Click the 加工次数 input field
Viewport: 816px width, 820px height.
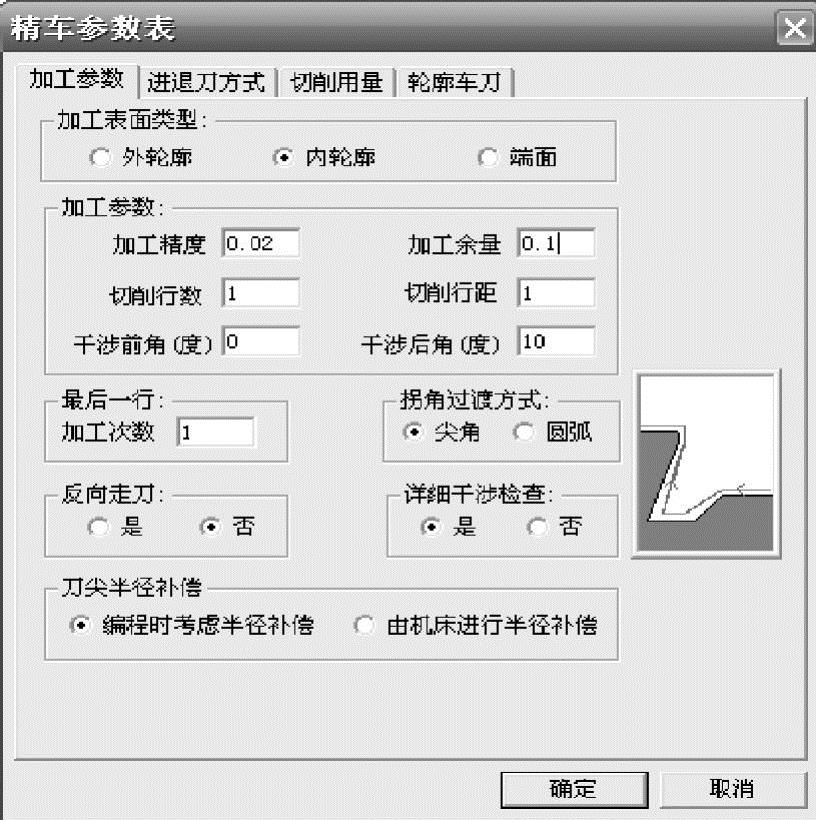[216, 432]
